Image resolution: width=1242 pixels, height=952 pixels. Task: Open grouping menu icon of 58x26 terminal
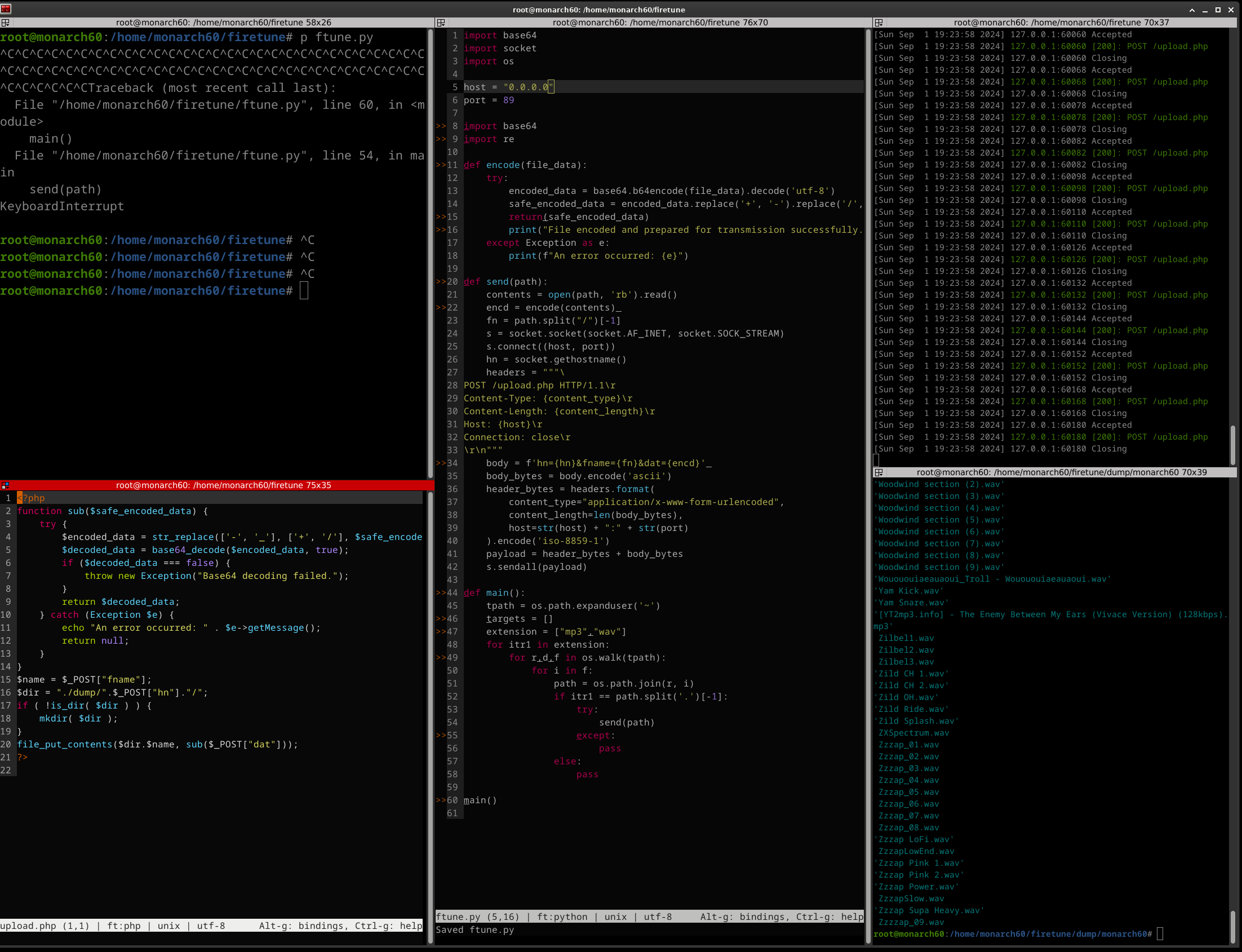5,23
